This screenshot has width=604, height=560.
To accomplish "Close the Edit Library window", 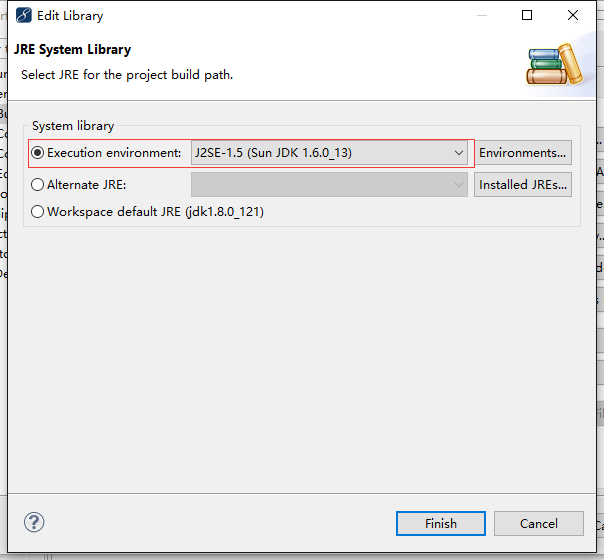I will click(x=573, y=15).
